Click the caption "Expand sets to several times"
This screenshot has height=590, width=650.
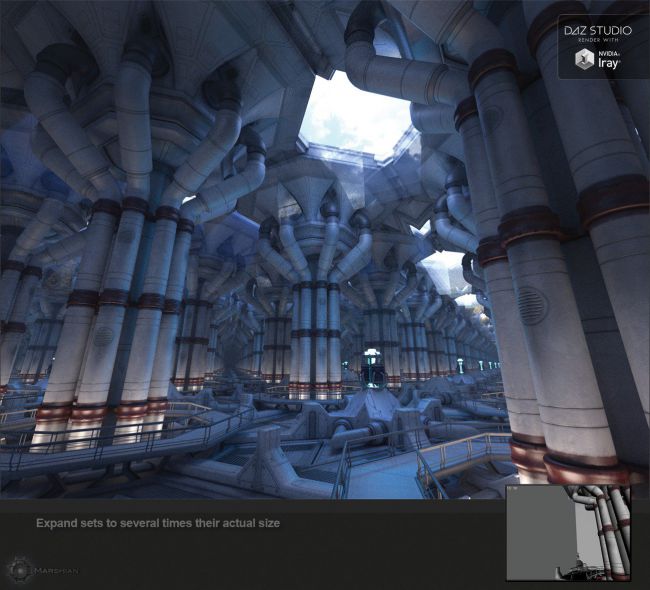[x=158, y=523]
